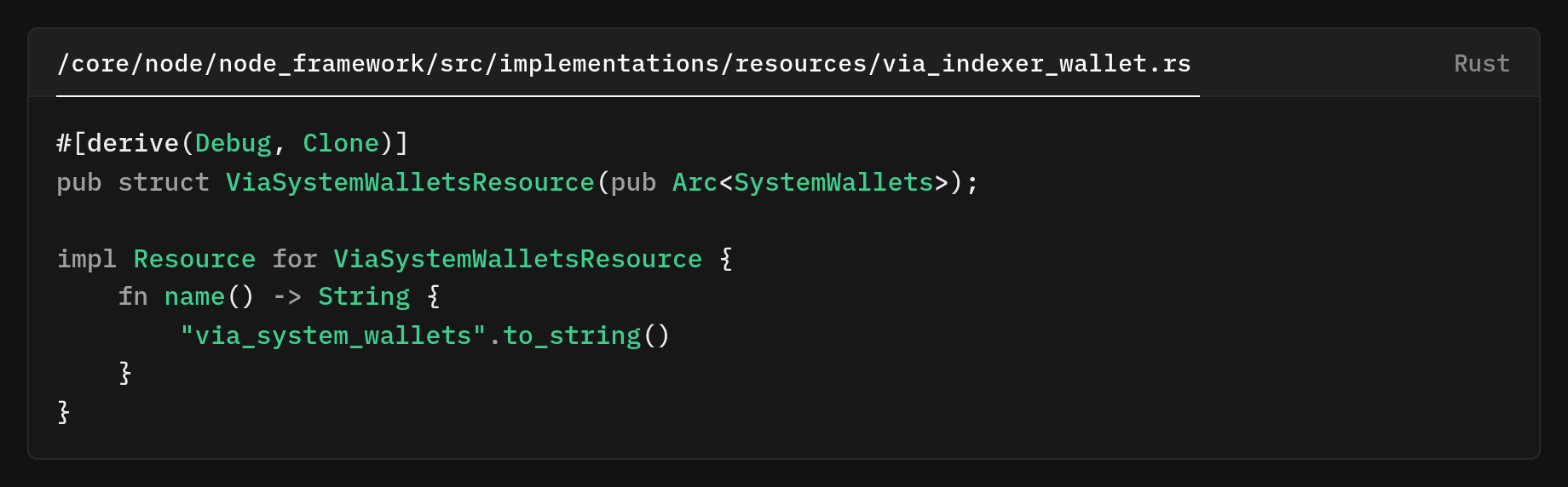Click the return arrow before String
This screenshot has height=487, width=1568.
(287, 296)
